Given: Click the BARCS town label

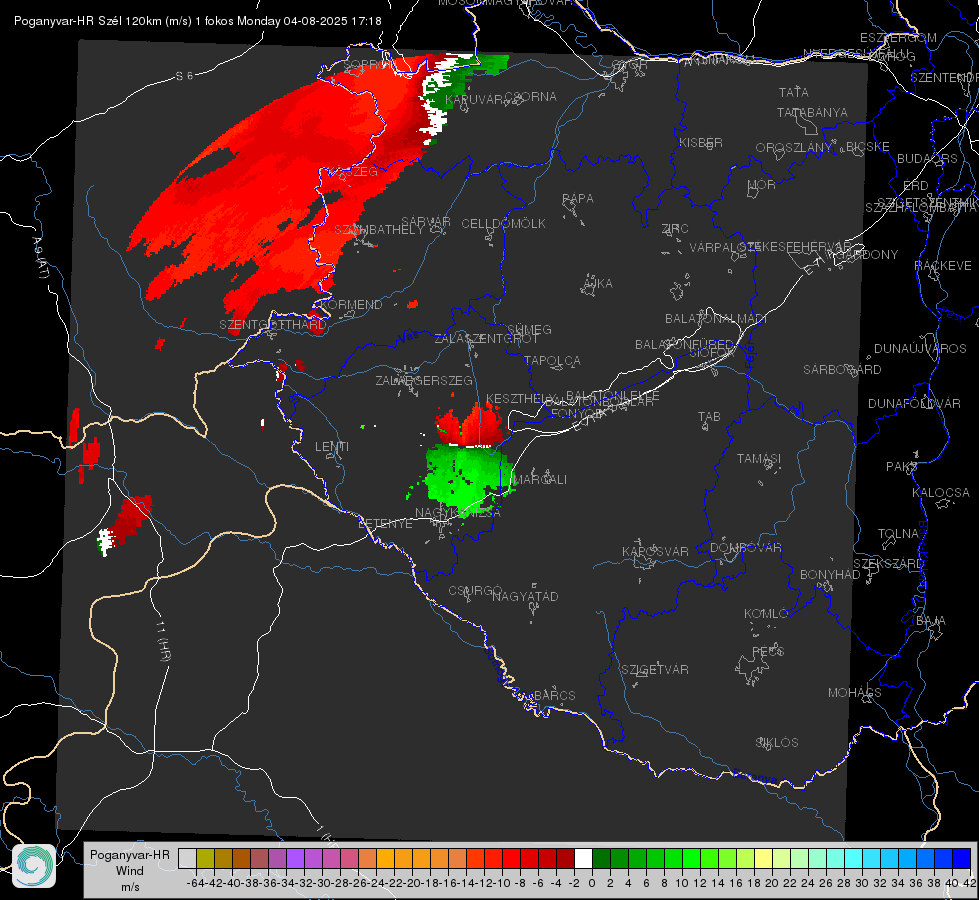Looking at the screenshot, I should pos(554,695).
